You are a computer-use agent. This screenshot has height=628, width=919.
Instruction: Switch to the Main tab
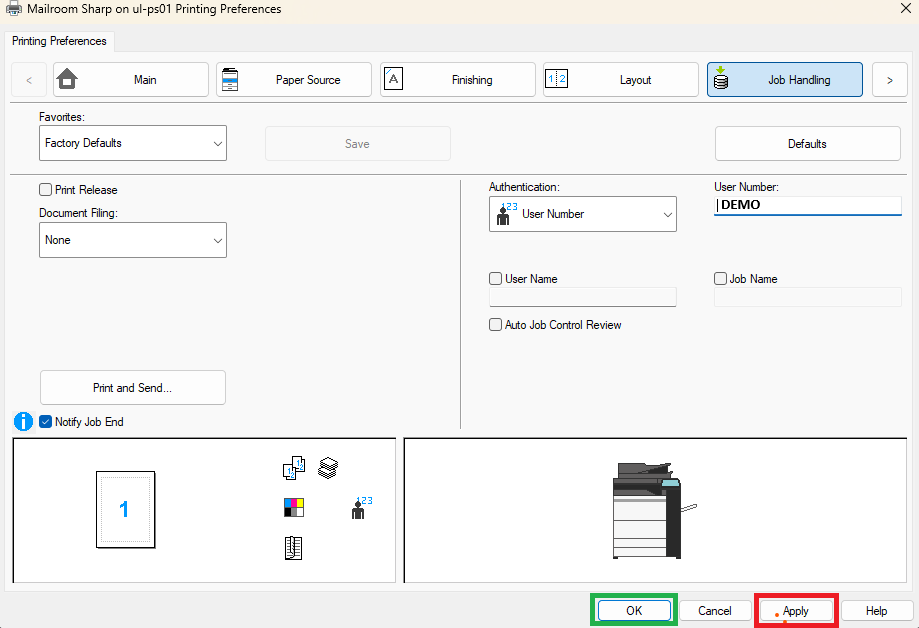coord(131,80)
